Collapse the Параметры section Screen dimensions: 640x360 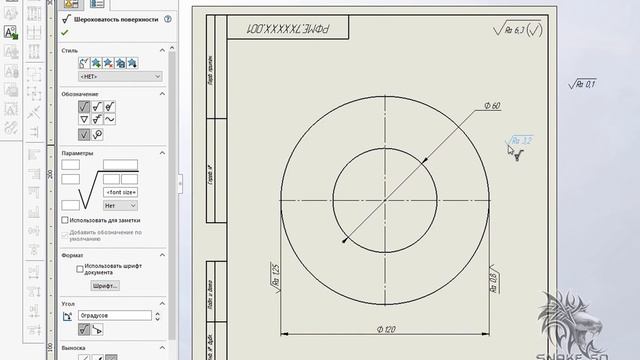(162, 153)
